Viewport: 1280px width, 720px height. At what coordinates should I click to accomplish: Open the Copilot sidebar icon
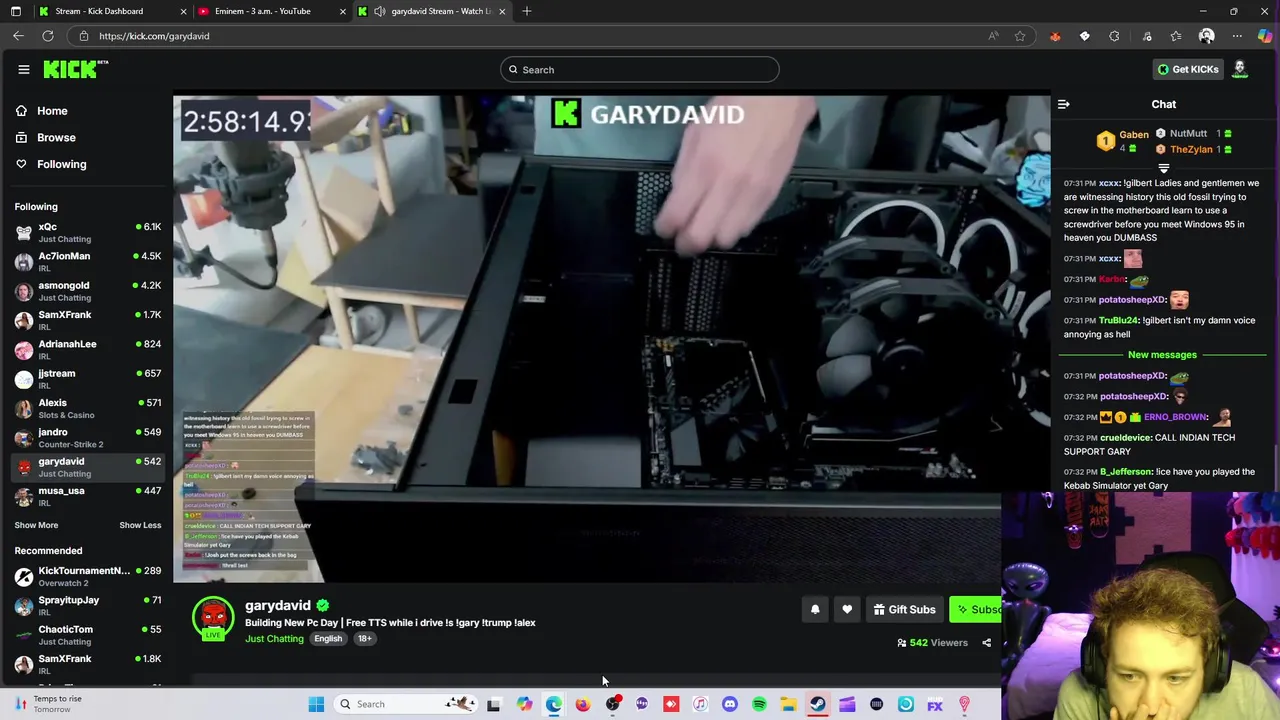(1265, 36)
